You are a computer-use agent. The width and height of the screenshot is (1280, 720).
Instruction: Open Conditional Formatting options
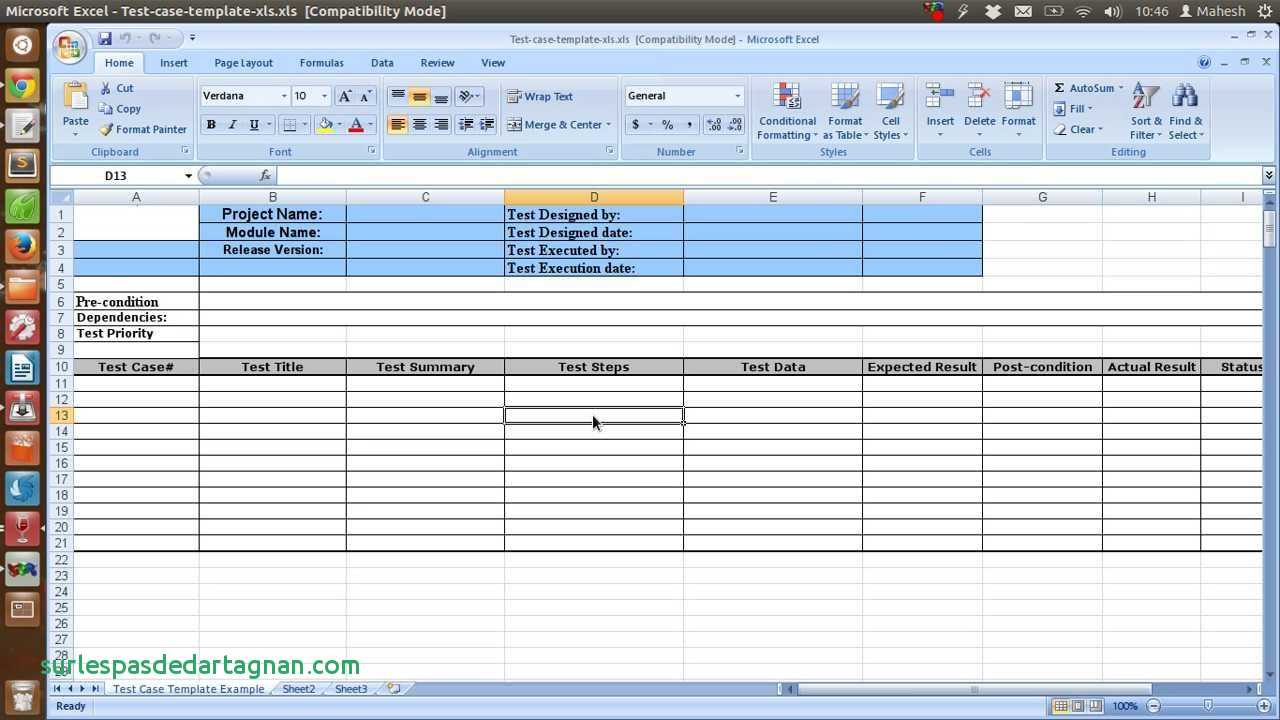[787, 110]
